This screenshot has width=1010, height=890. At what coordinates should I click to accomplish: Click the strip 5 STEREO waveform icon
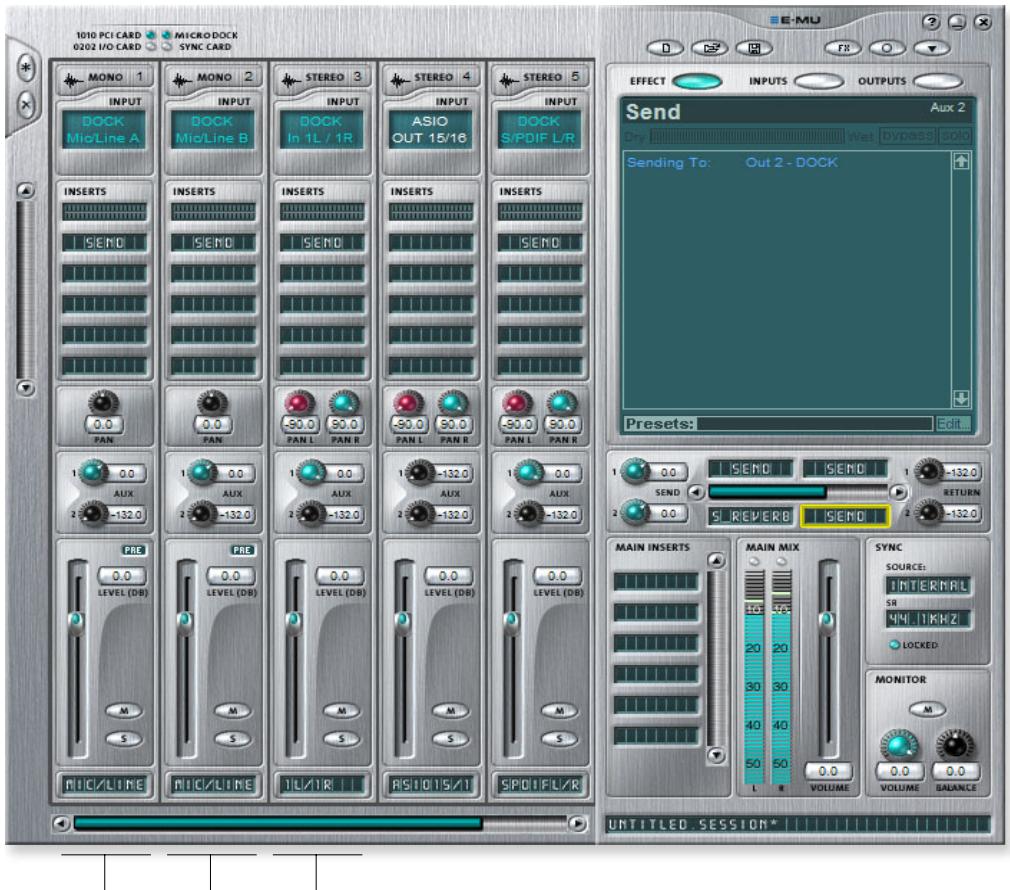(508, 79)
